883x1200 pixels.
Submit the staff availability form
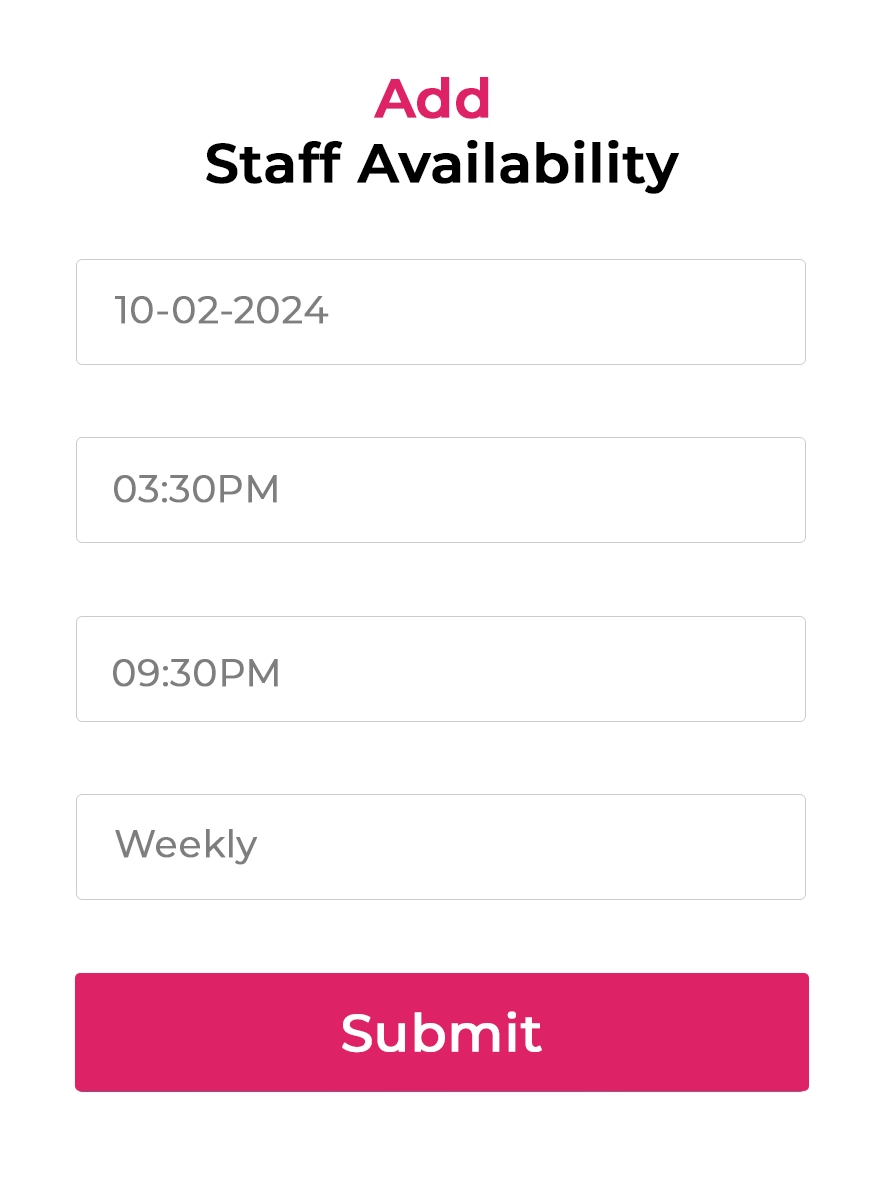click(x=441, y=1032)
